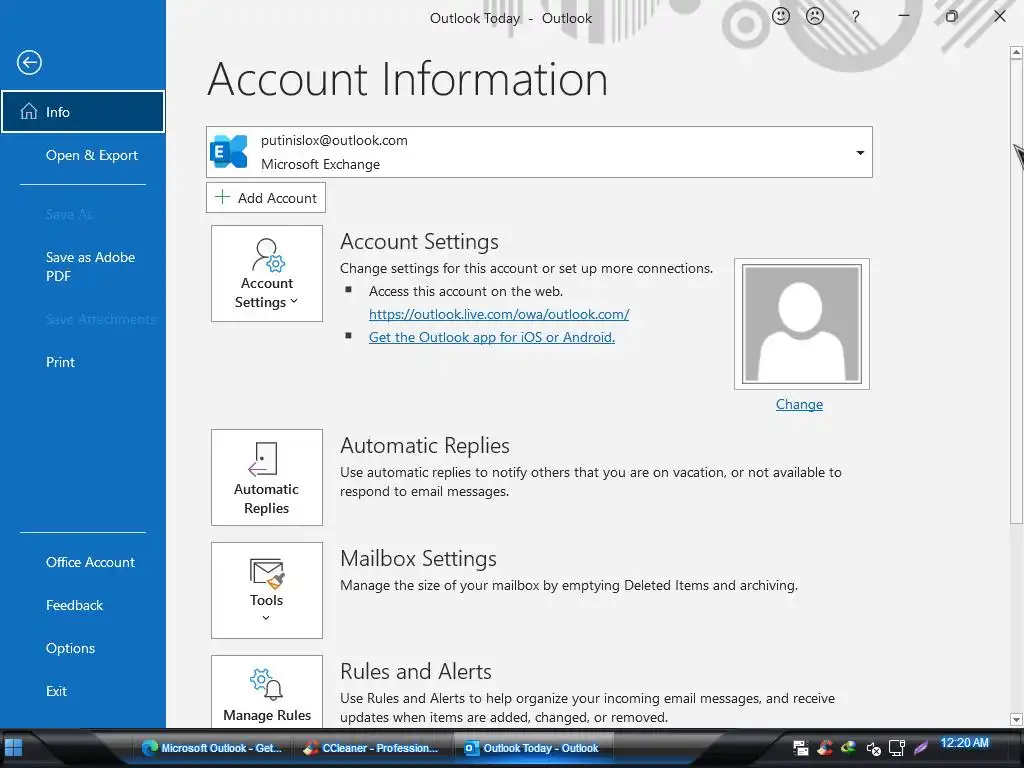Click the Microsoft Exchange account icon
This screenshot has height=768, width=1024.
tap(229, 152)
